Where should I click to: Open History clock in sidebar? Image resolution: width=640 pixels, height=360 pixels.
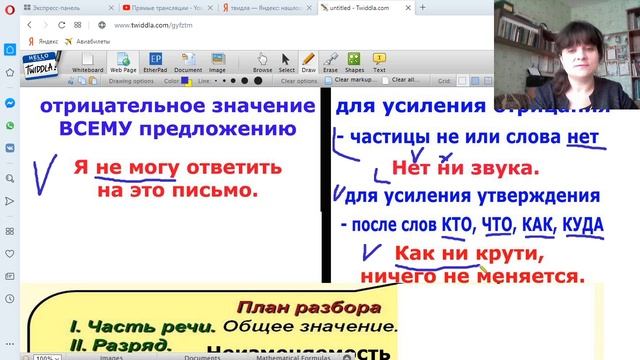pos(10,299)
